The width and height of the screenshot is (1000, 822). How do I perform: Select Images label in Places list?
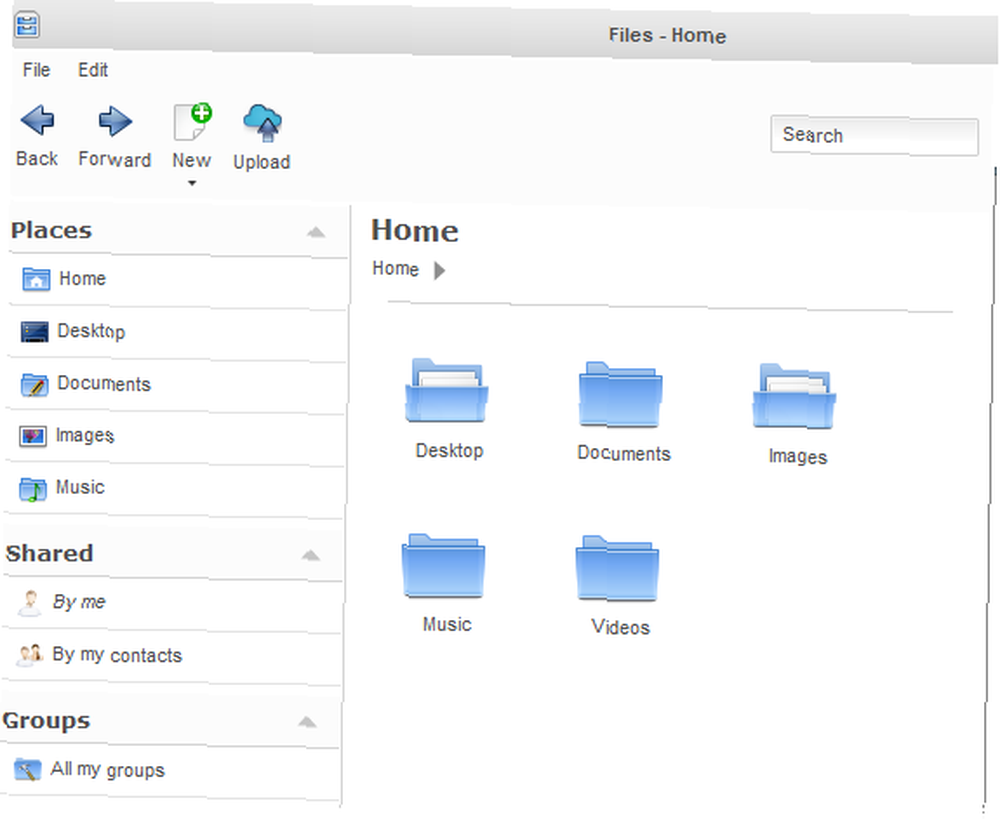pos(85,436)
